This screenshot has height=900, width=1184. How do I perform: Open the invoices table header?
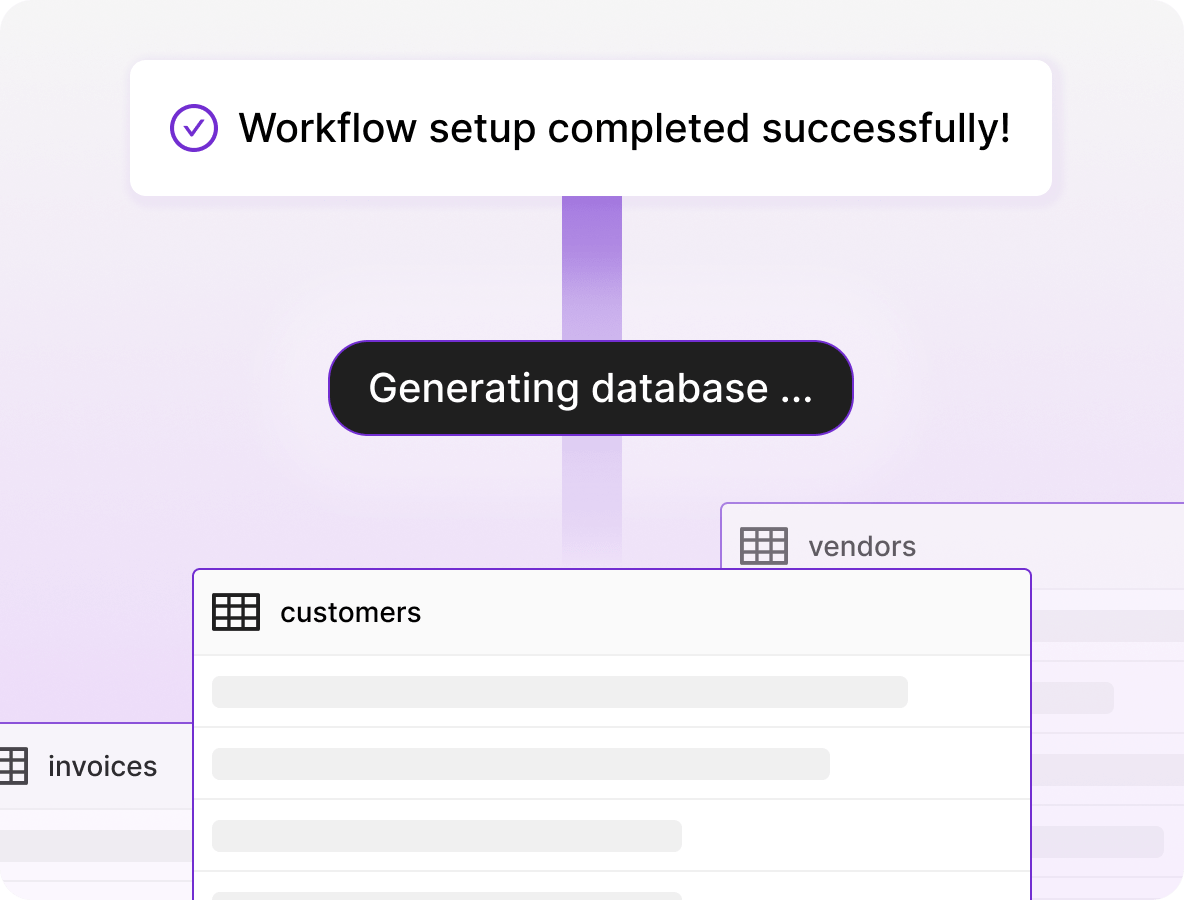tap(97, 766)
